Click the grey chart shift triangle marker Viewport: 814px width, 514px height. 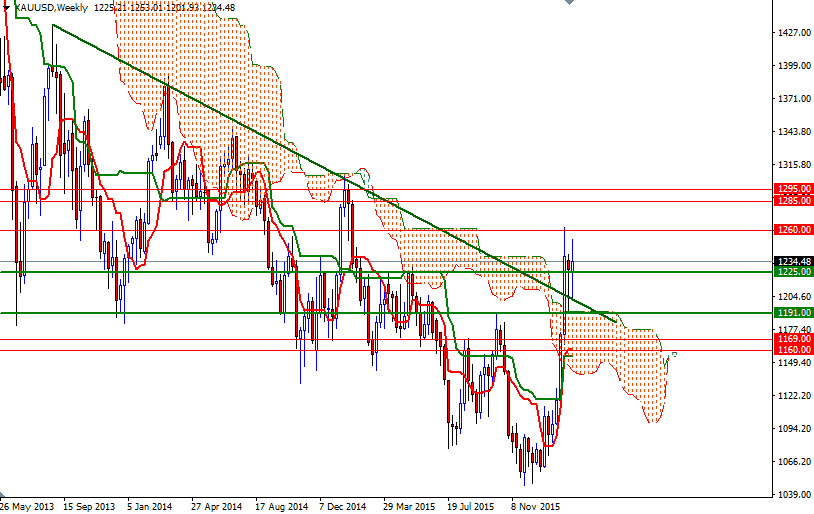[x=569, y=2]
